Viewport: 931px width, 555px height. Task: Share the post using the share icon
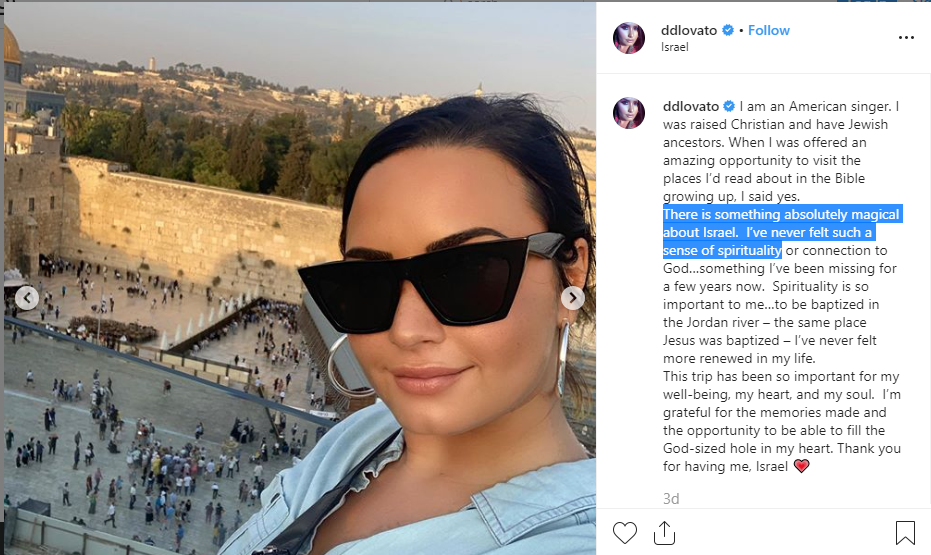tap(664, 532)
